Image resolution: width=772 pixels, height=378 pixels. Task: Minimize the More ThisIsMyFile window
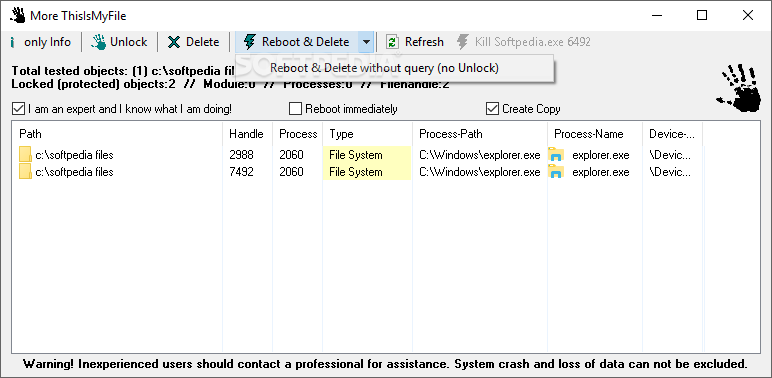click(657, 15)
